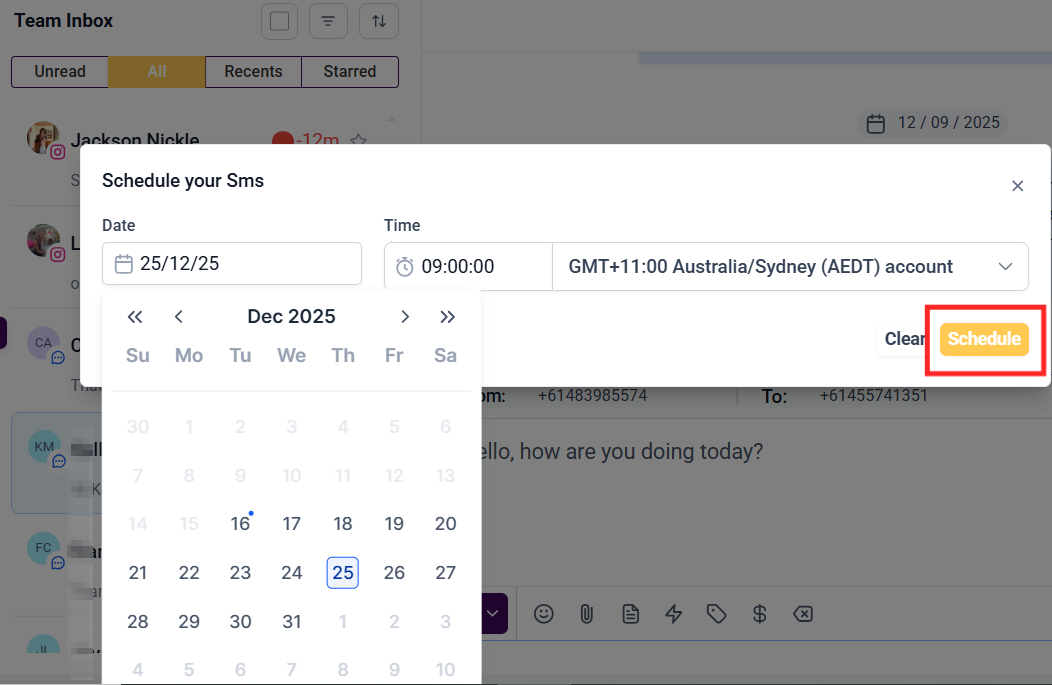
Task: Select December 31 in the calendar
Action: point(291,622)
